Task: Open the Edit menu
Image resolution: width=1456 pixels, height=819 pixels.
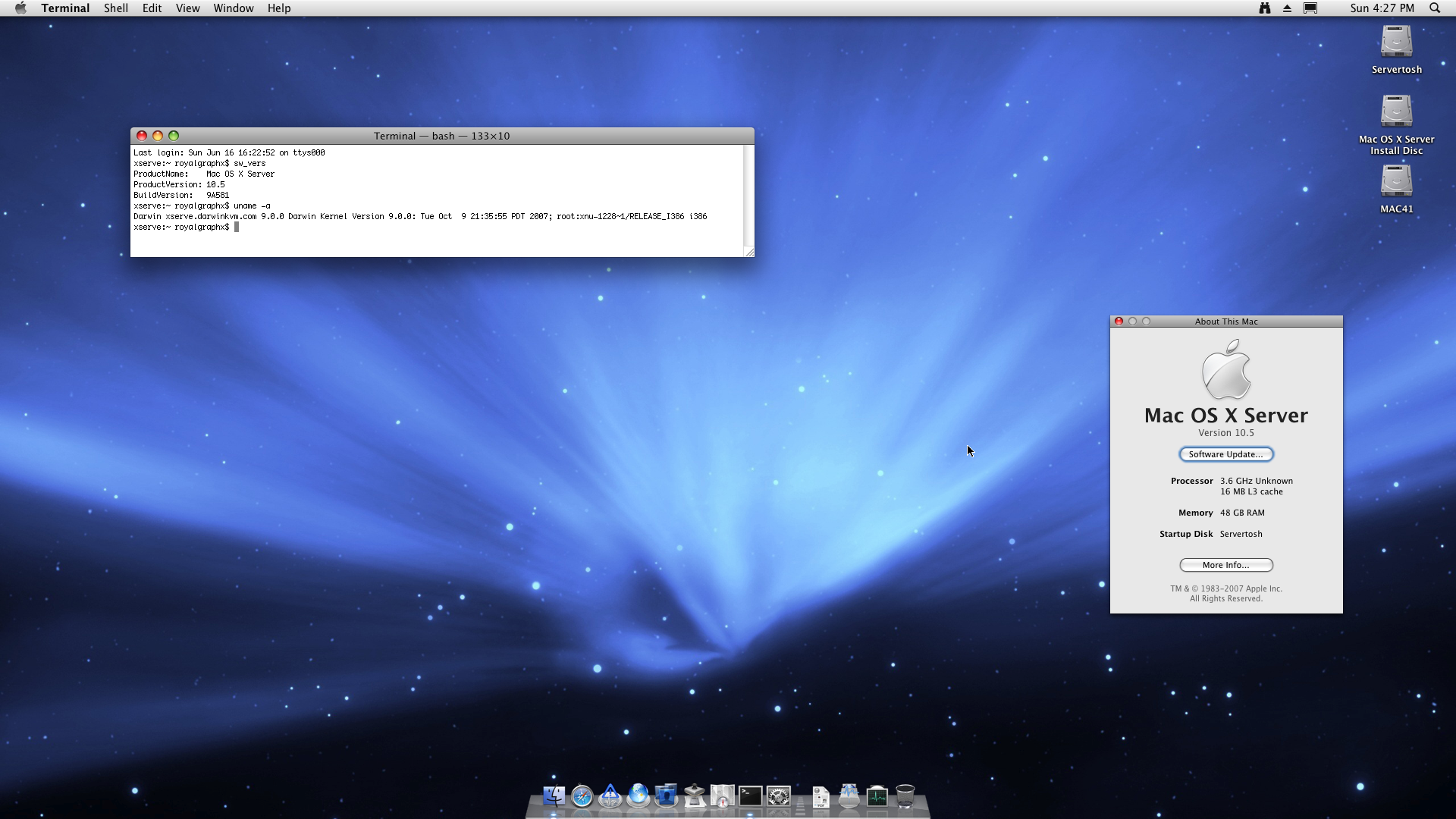Action: pos(152,8)
